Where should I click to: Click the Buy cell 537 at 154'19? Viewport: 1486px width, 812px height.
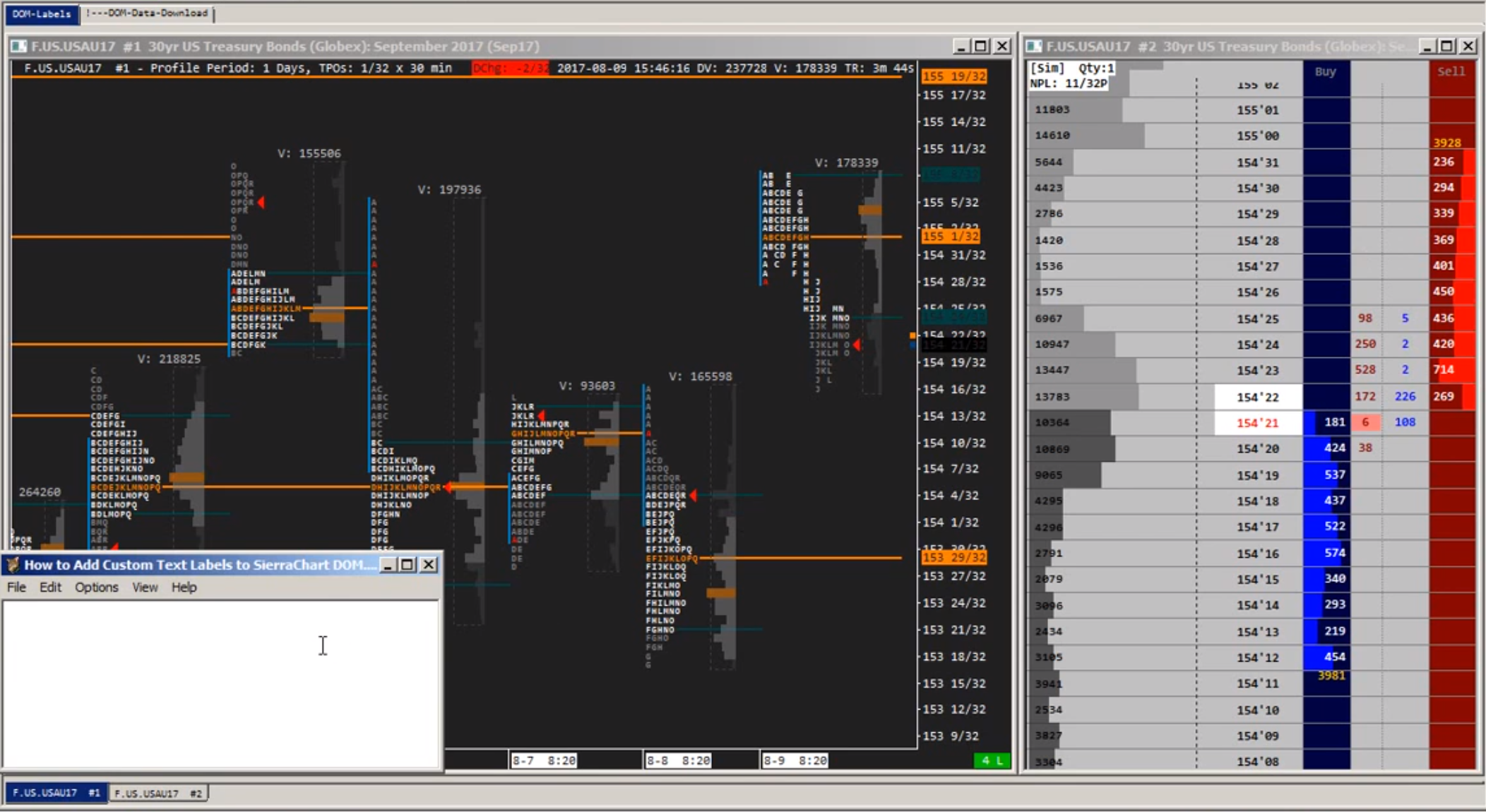pos(1327,474)
